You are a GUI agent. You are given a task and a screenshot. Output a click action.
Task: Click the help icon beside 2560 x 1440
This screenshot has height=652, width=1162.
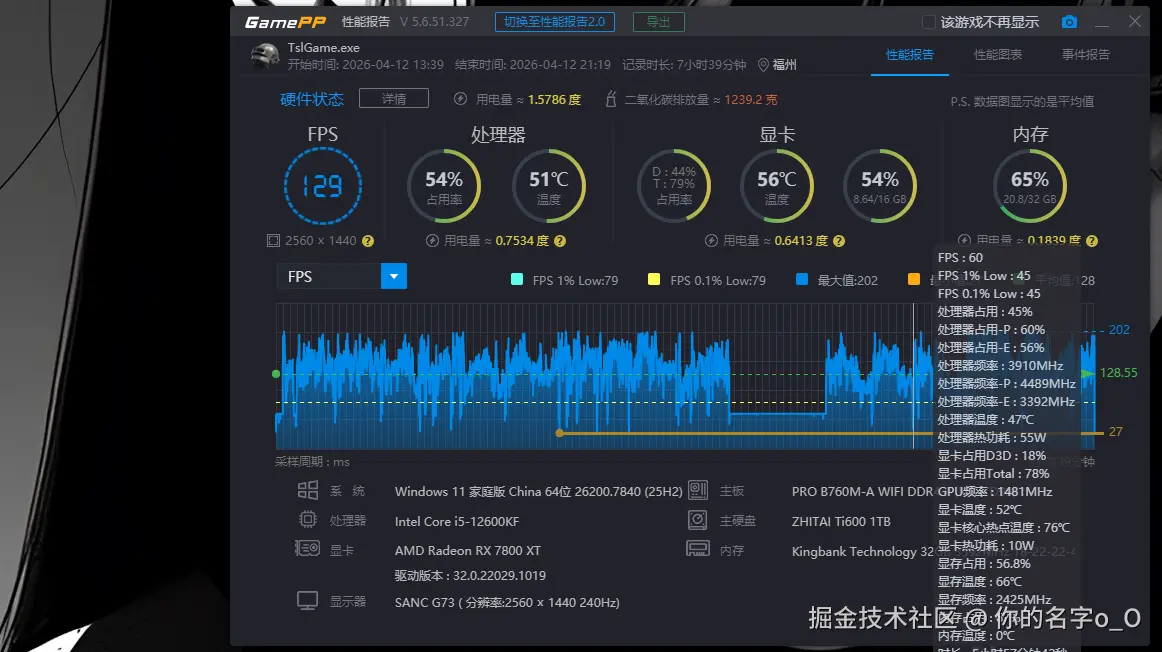[x=368, y=241]
